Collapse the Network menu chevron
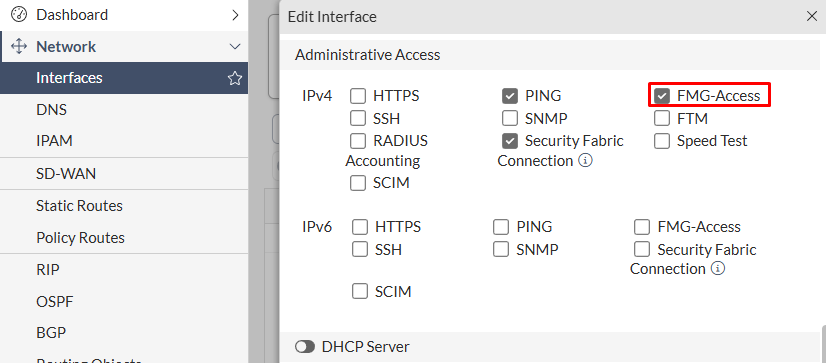Screen dimensions: 826x363 click(x=235, y=47)
